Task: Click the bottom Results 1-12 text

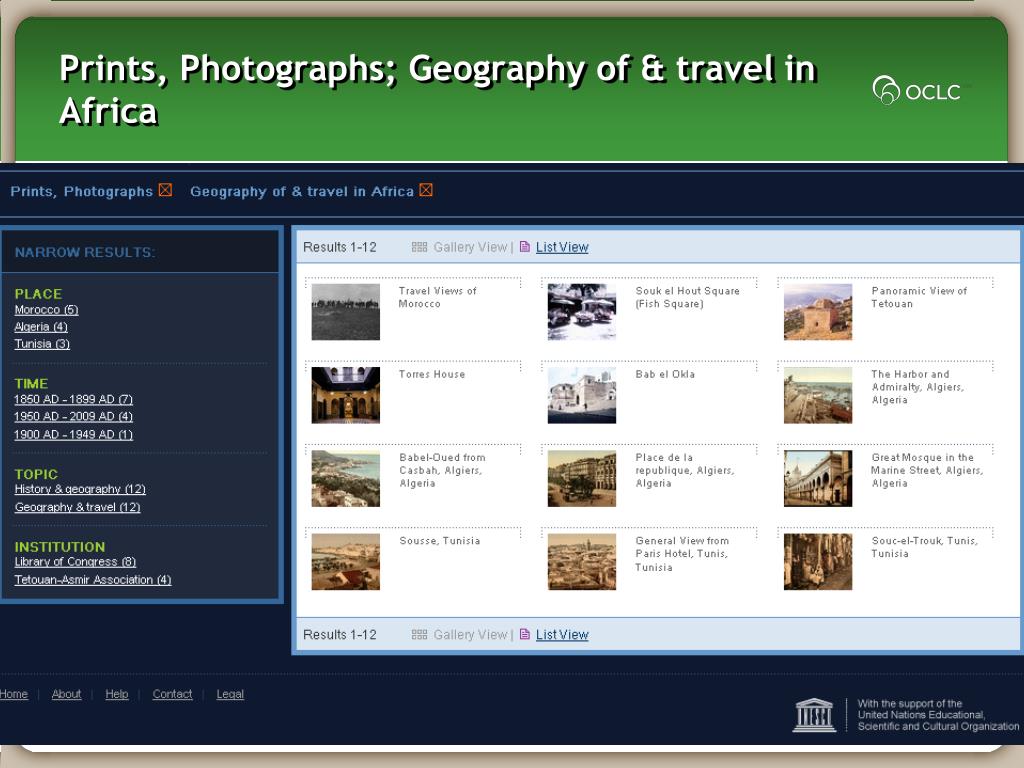Action: point(340,634)
